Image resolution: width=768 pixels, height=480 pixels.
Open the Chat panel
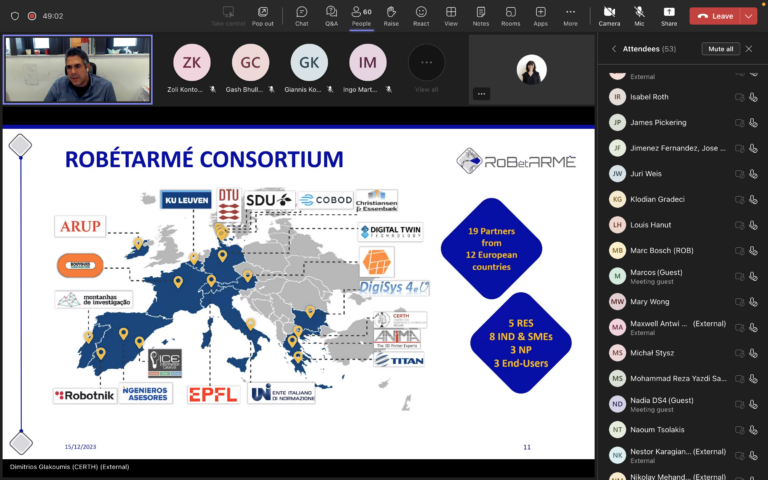tap(302, 16)
